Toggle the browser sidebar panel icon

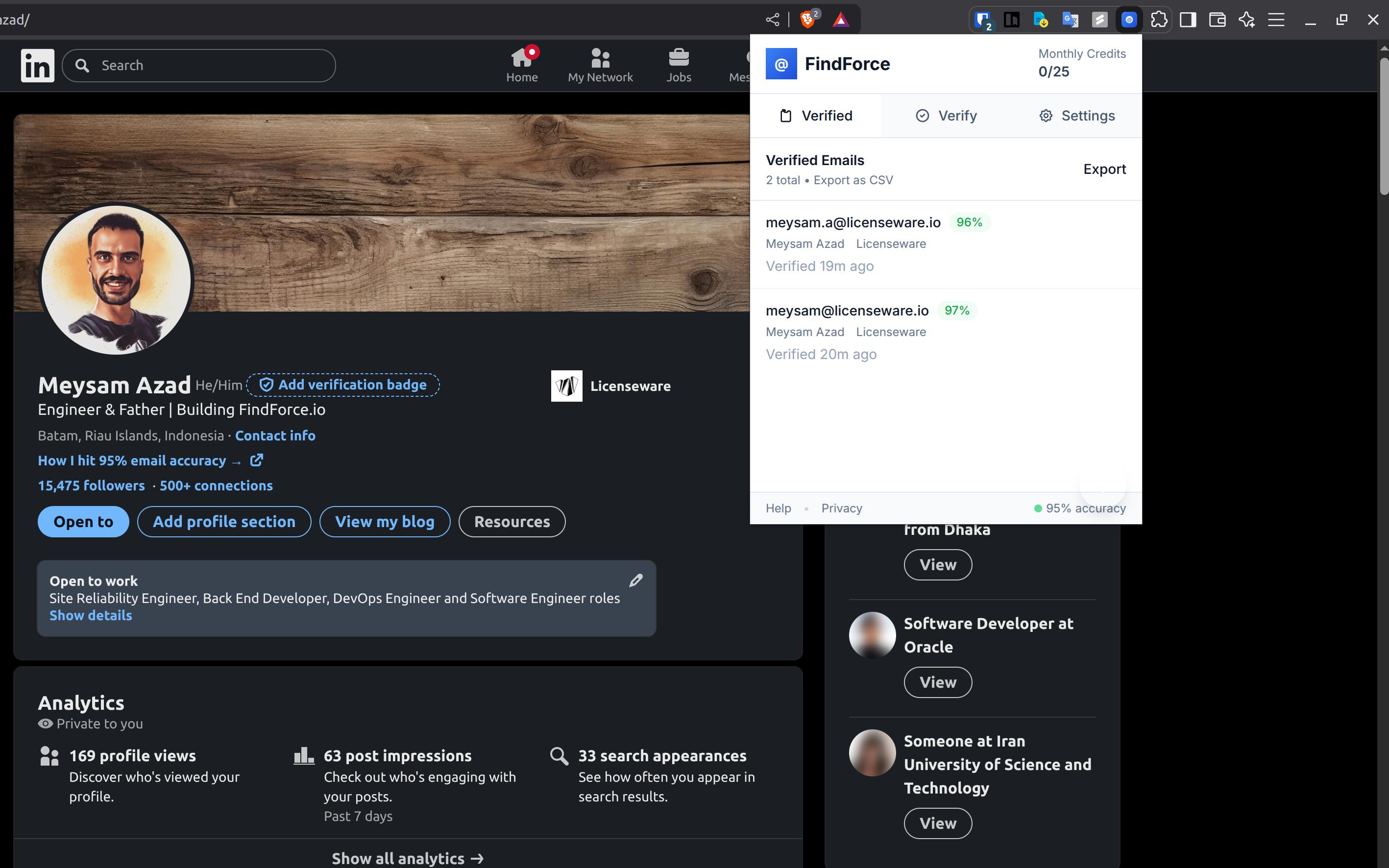coord(1188,20)
